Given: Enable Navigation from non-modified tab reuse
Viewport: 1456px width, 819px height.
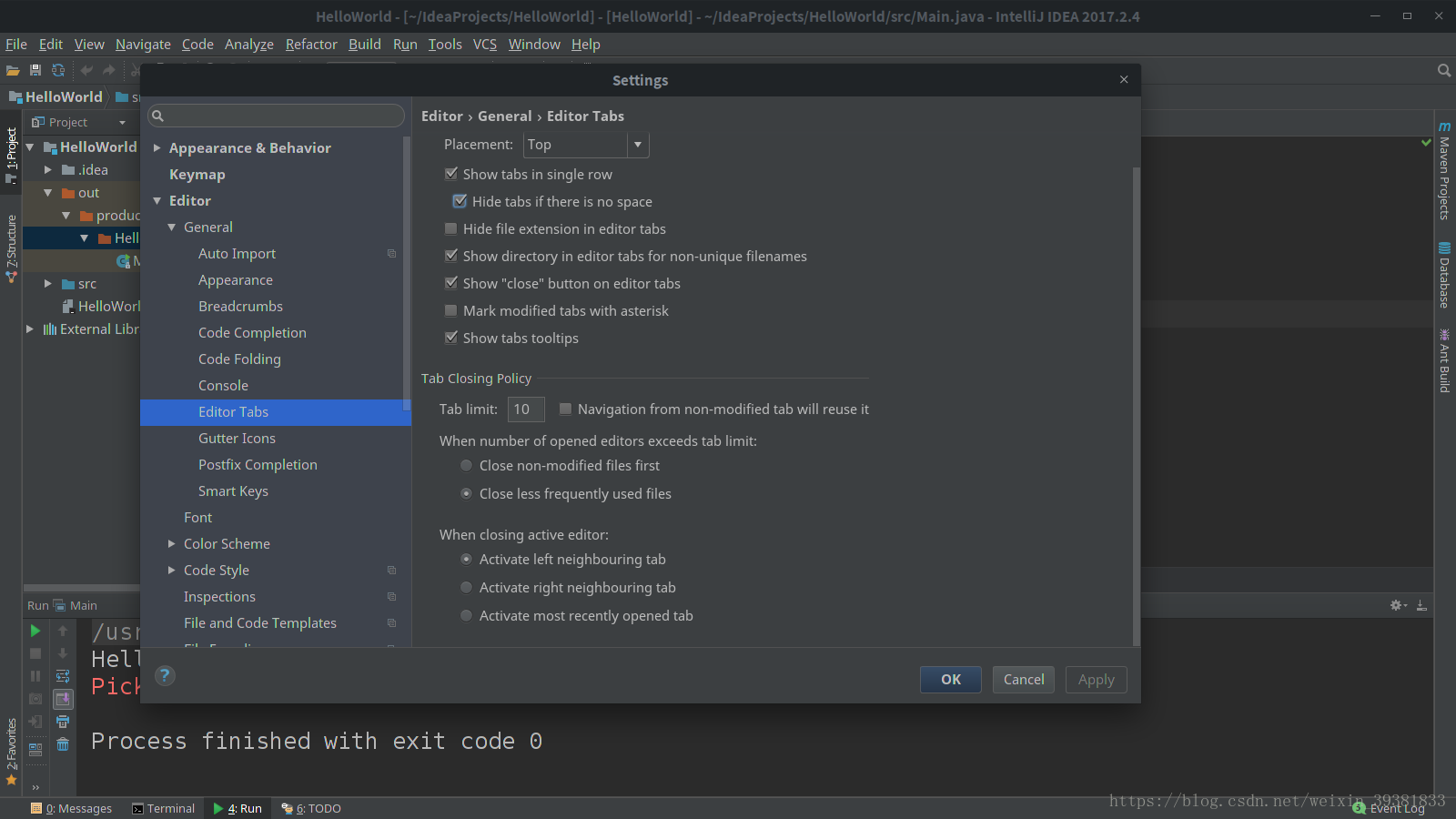Looking at the screenshot, I should point(566,409).
